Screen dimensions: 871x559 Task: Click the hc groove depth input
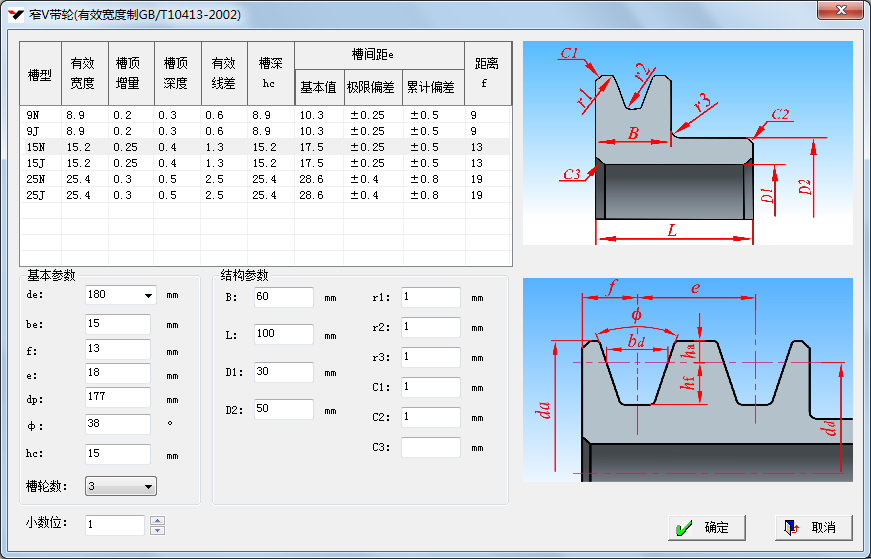118,454
